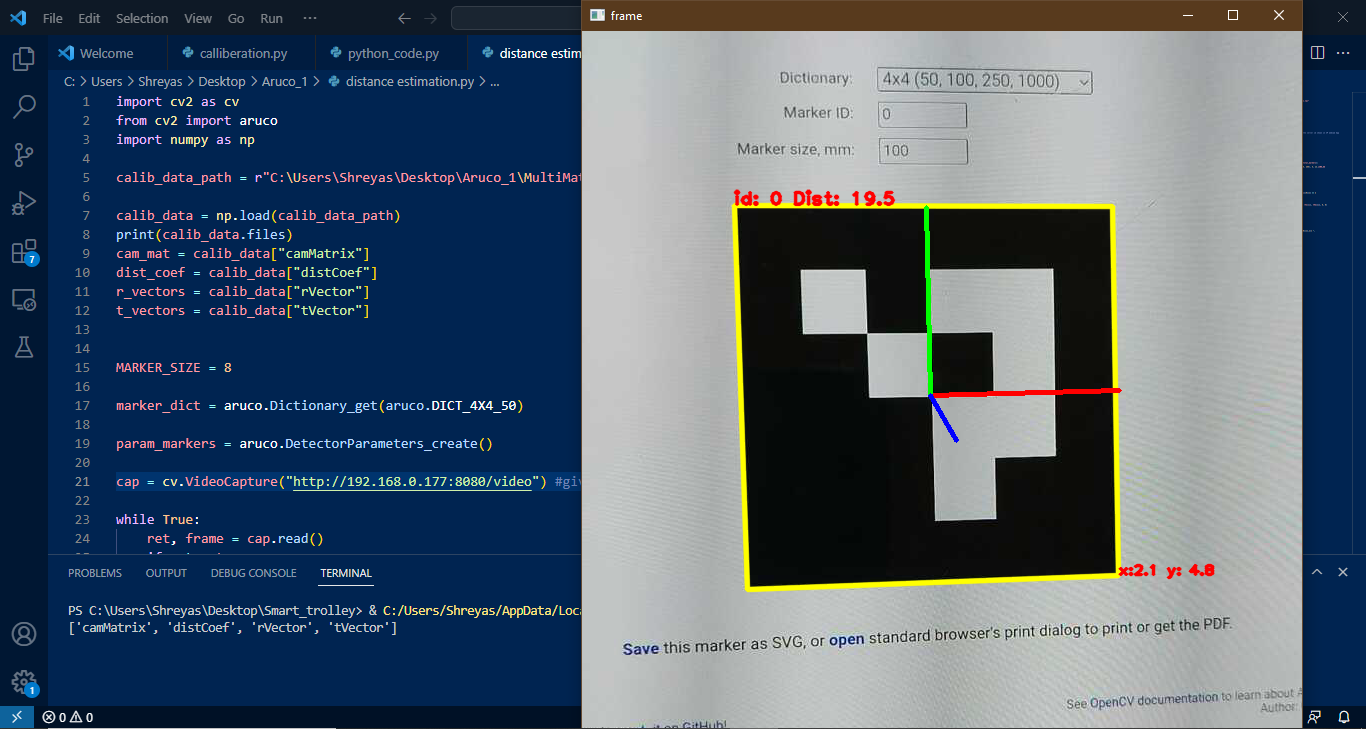Open the Selection menu
Viewport: 1366px width, 729px height.
click(x=142, y=18)
